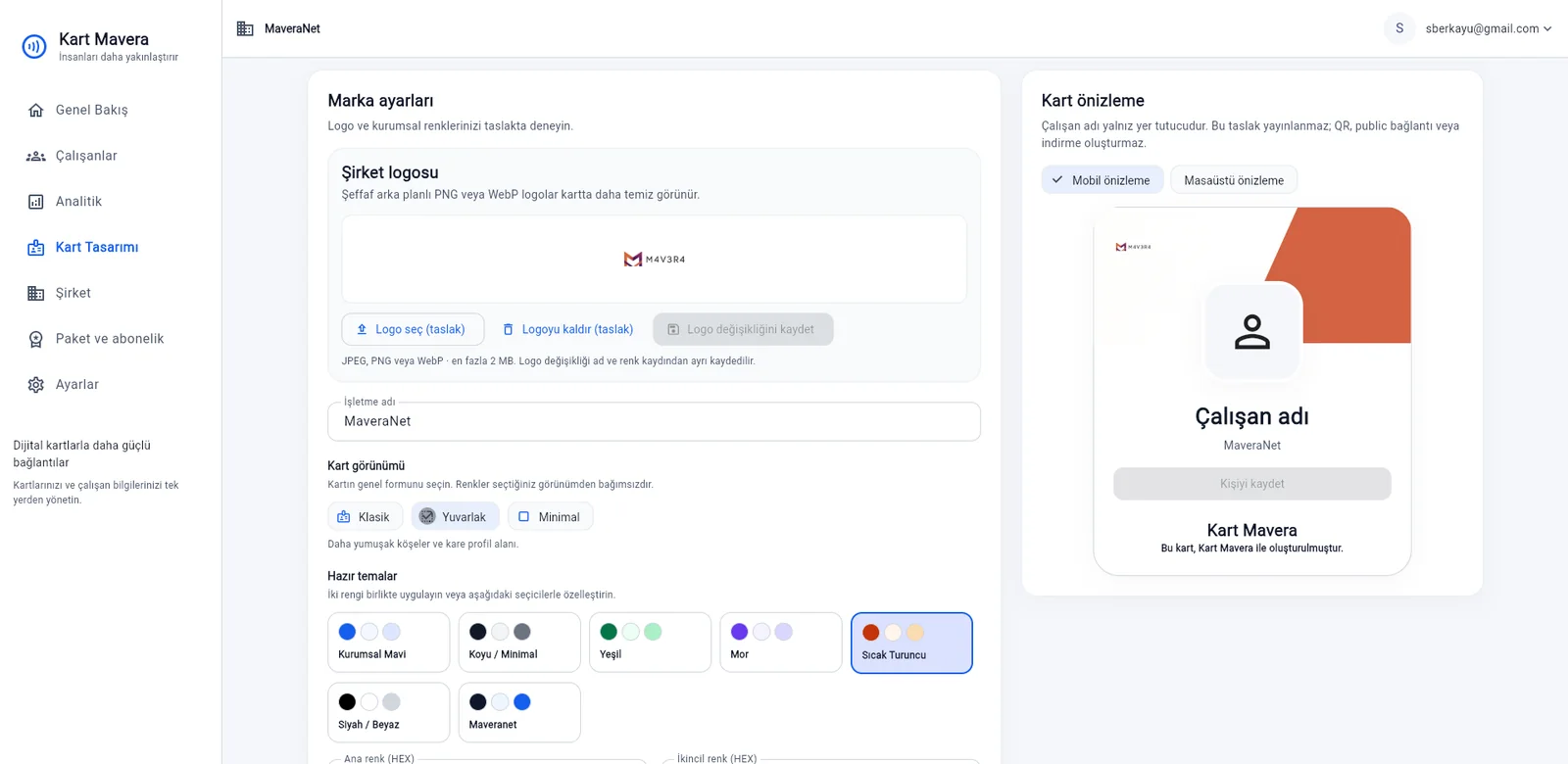Click the person placeholder in card preview

point(1252,331)
